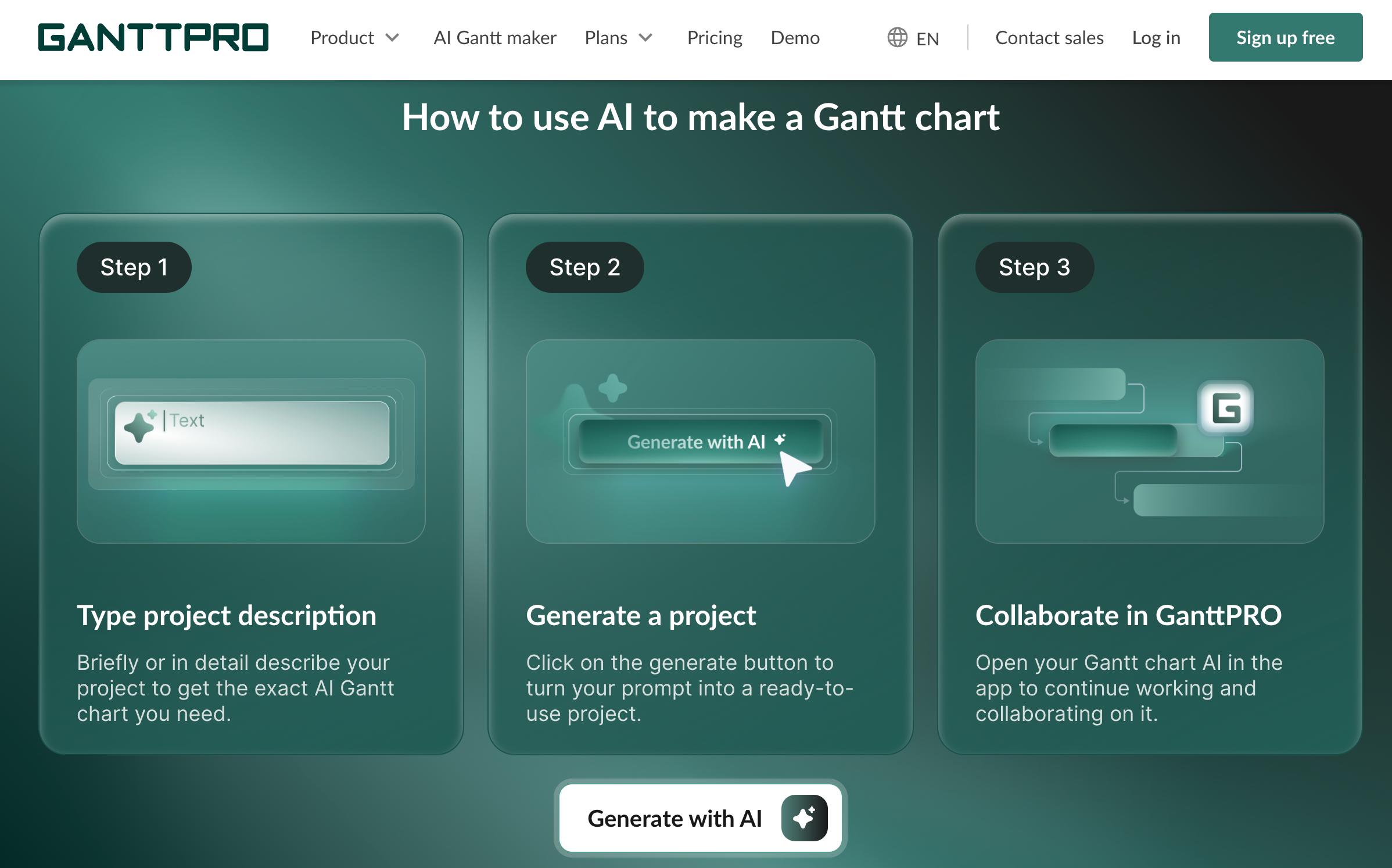Click the sparkle icon on bottom Generate button
The width and height of the screenshot is (1392, 868).
point(804,818)
